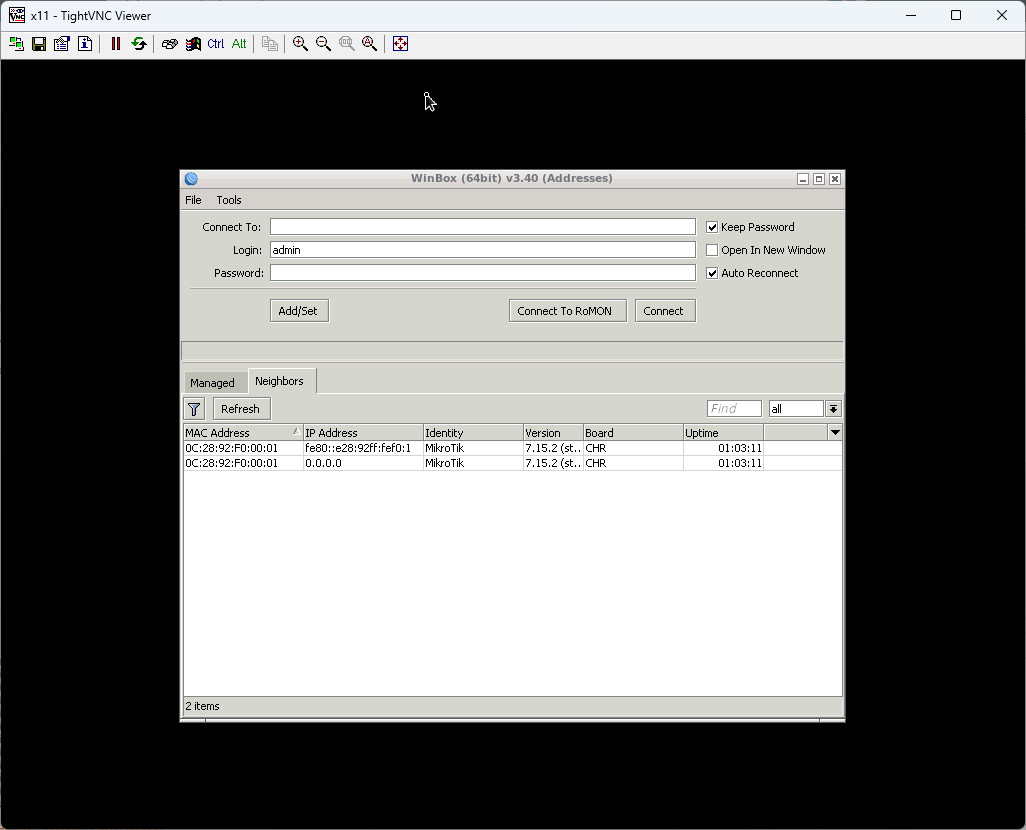Enable Open In New Window

[712, 249]
